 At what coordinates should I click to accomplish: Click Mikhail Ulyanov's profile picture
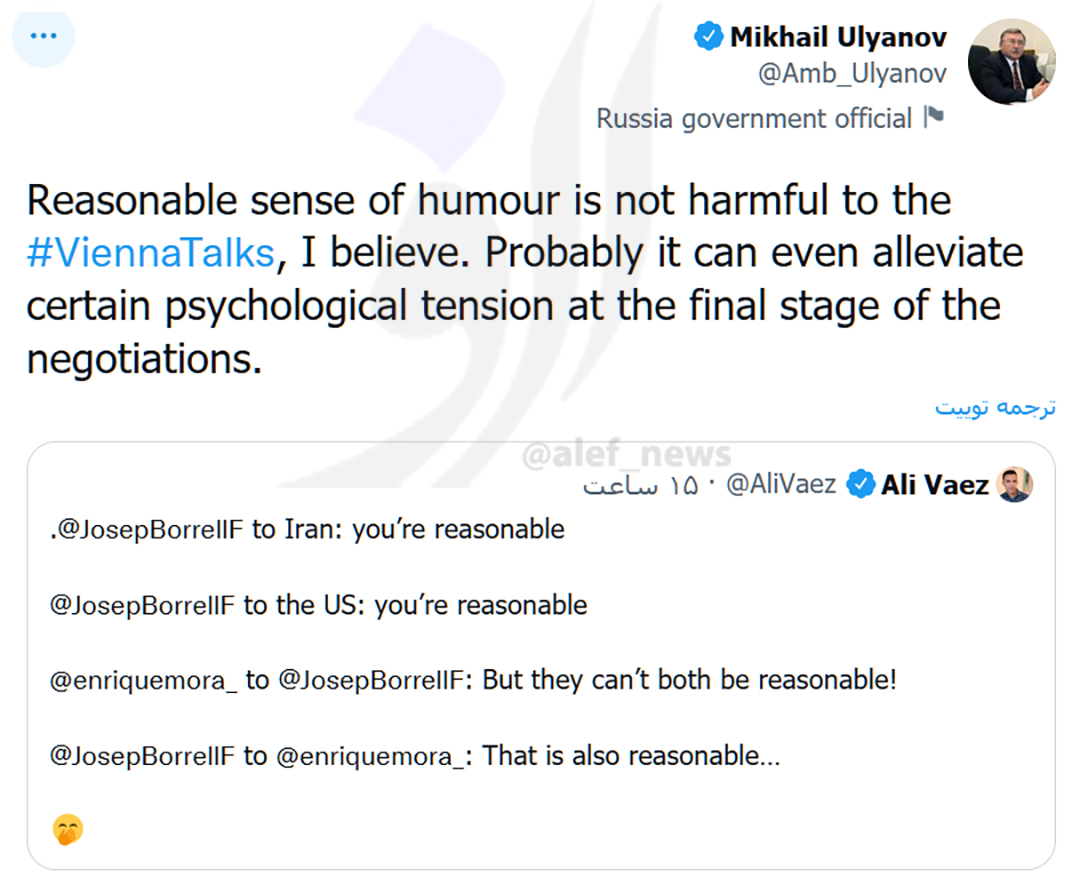click(1012, 61)
